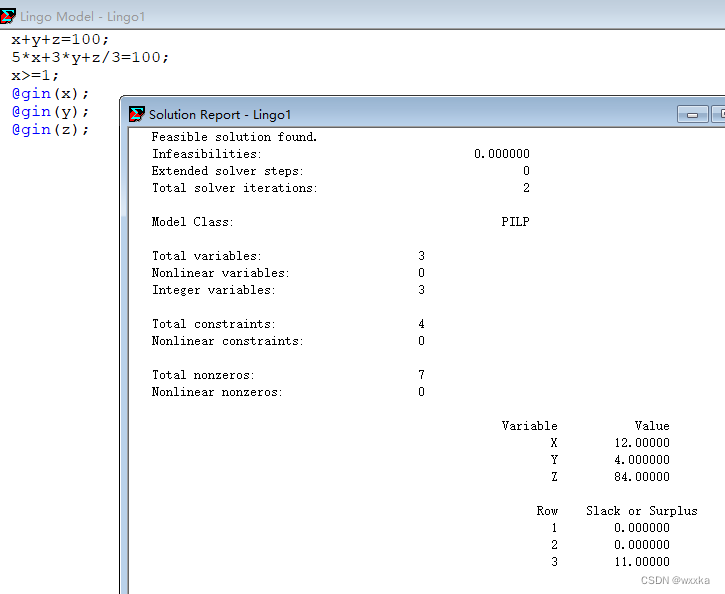Screen dimensions: 725x594
Task: Click the Nonlinear nonzeros label
Action: 217,392
